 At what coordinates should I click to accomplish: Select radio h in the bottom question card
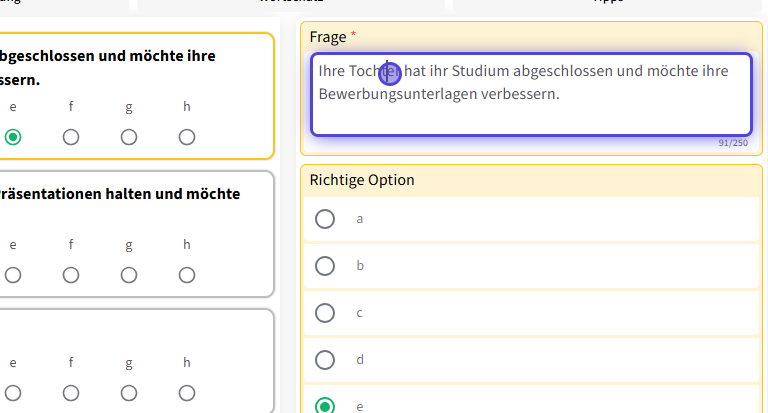[187, 393]
